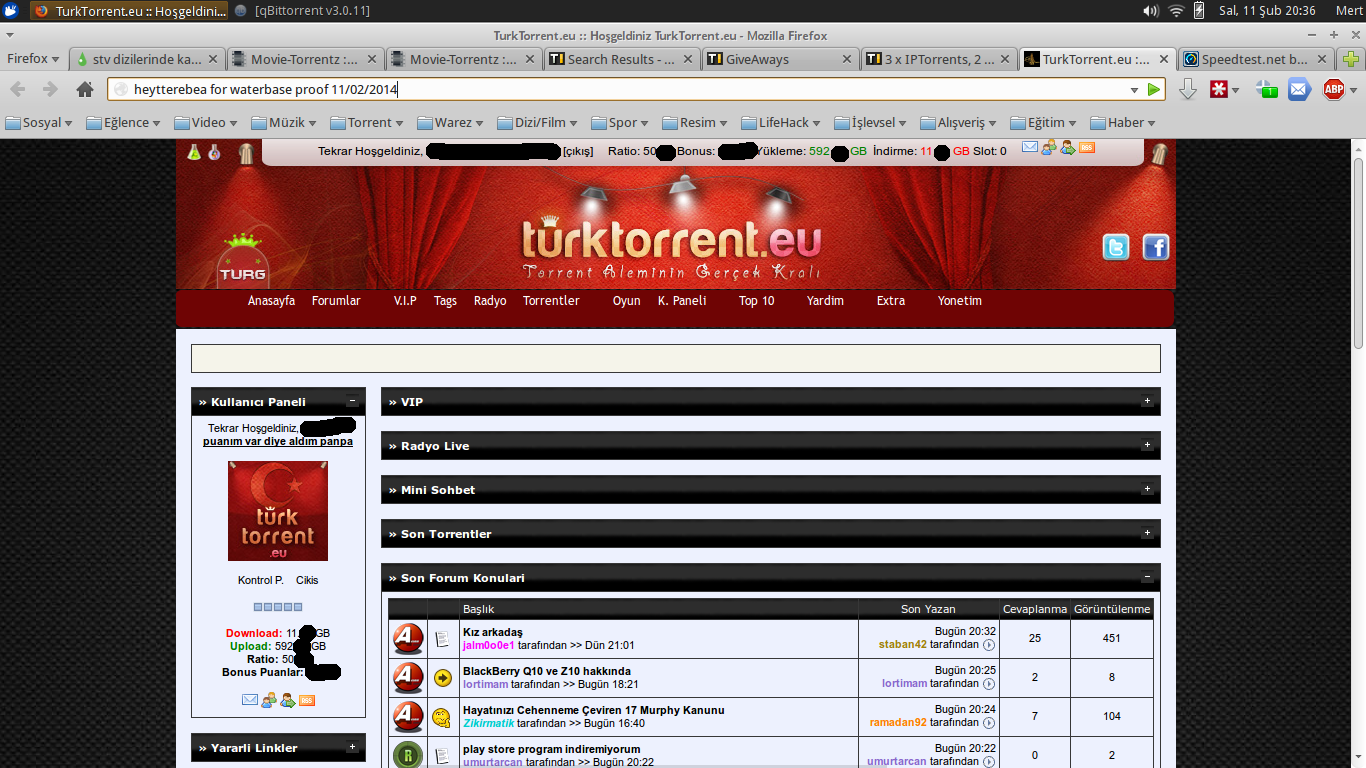
Task: Expand the Son Torrentler panel
Action: [x=1147, y=533]
